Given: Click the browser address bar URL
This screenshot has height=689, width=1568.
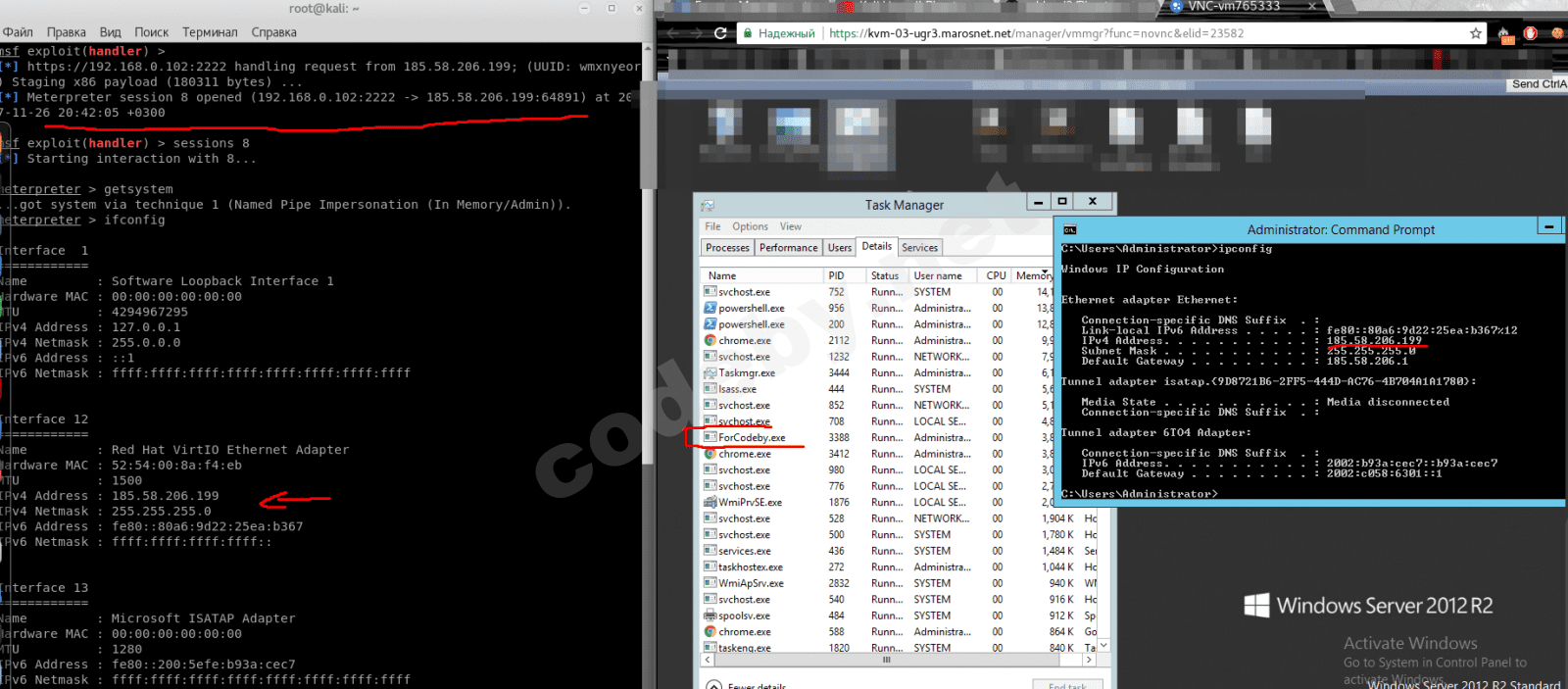Looking at the screenshot, I should click(1036, 33).
